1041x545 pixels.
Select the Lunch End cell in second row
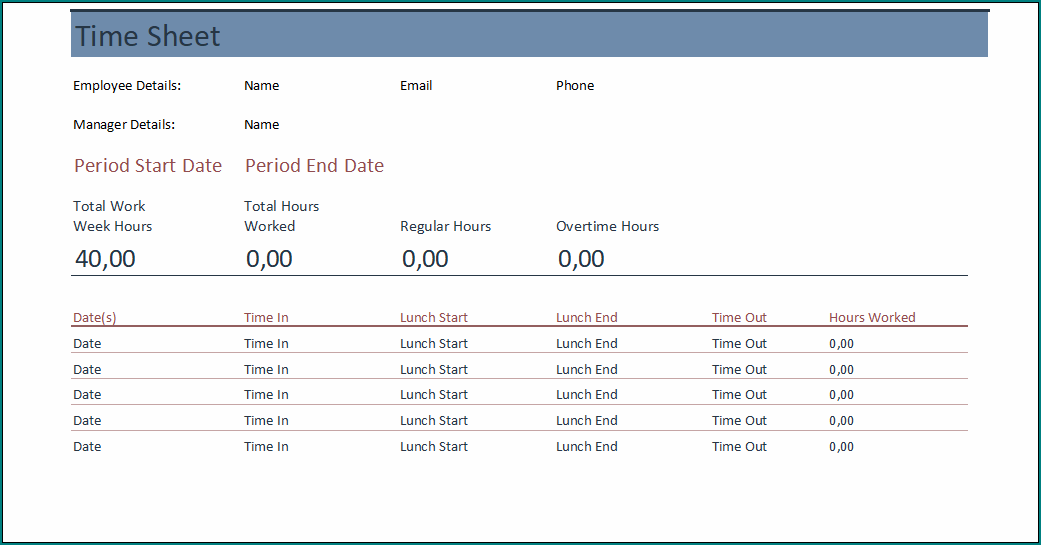pyautogui.click(x=587, y=370)
